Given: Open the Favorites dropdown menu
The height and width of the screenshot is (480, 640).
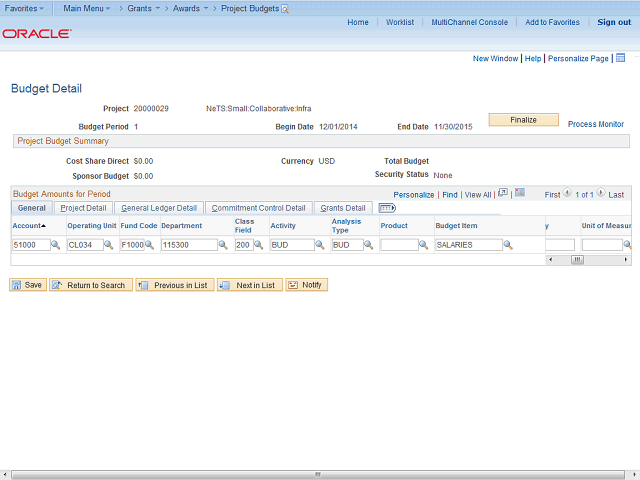Looking at the screenshot, I should pos(27,8).
